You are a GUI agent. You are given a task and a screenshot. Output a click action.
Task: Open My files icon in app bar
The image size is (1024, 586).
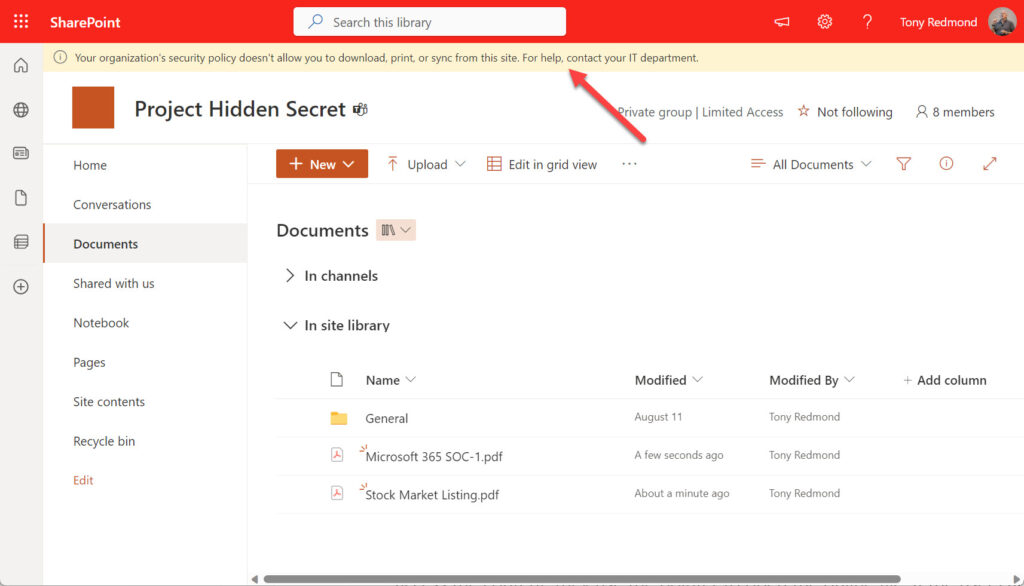coord(21,198)
